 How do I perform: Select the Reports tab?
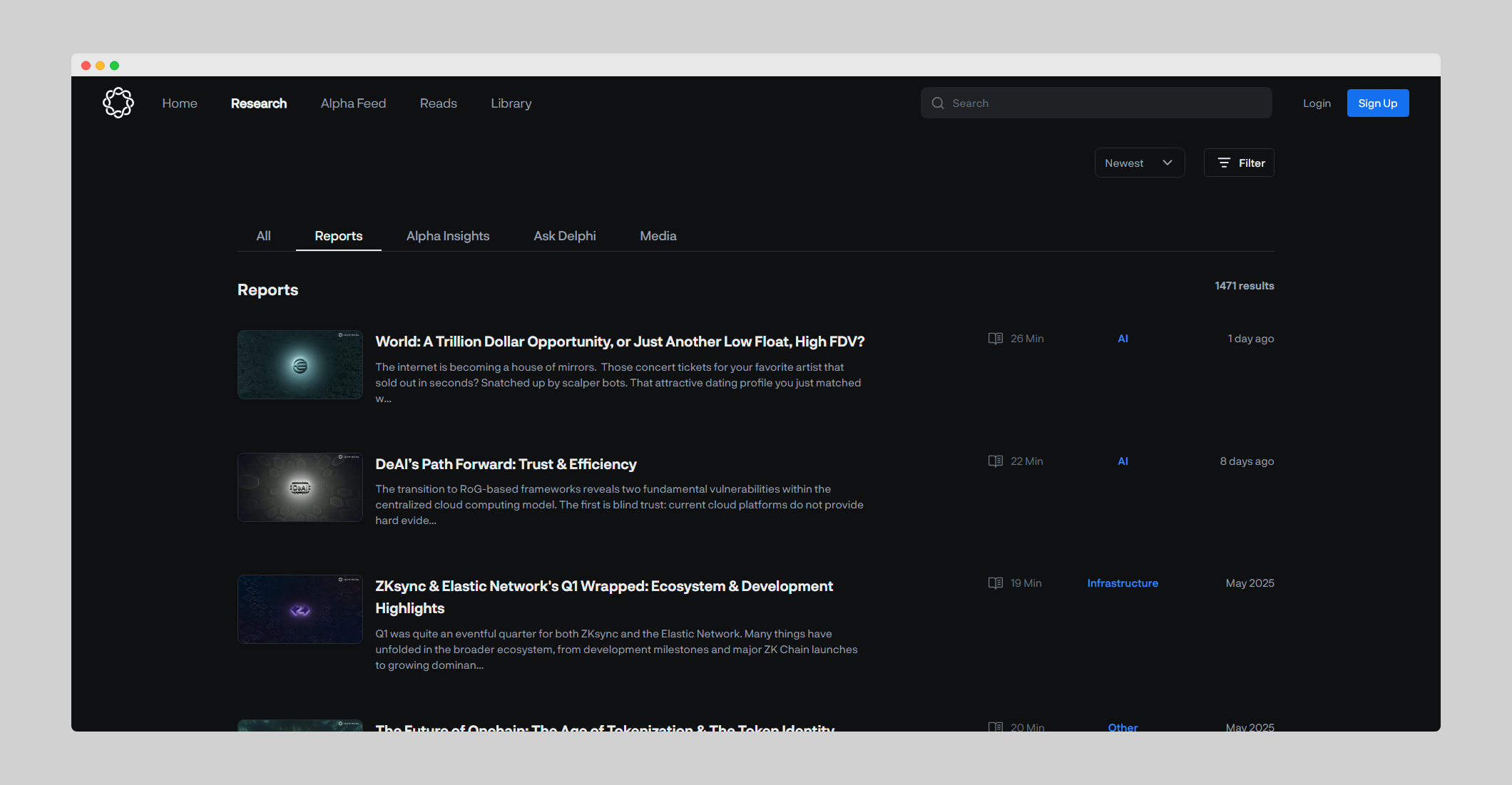(x=339, y=236)
